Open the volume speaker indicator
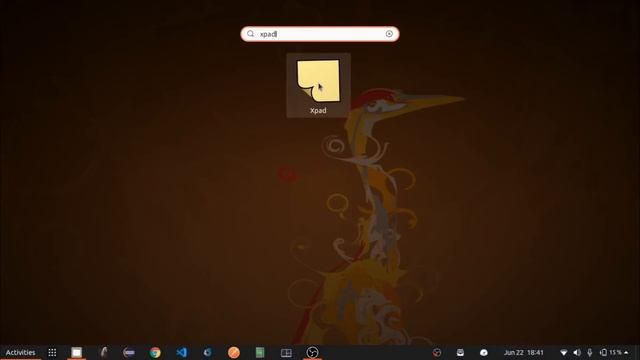640x360 pixels. click(x=577, y=352)
